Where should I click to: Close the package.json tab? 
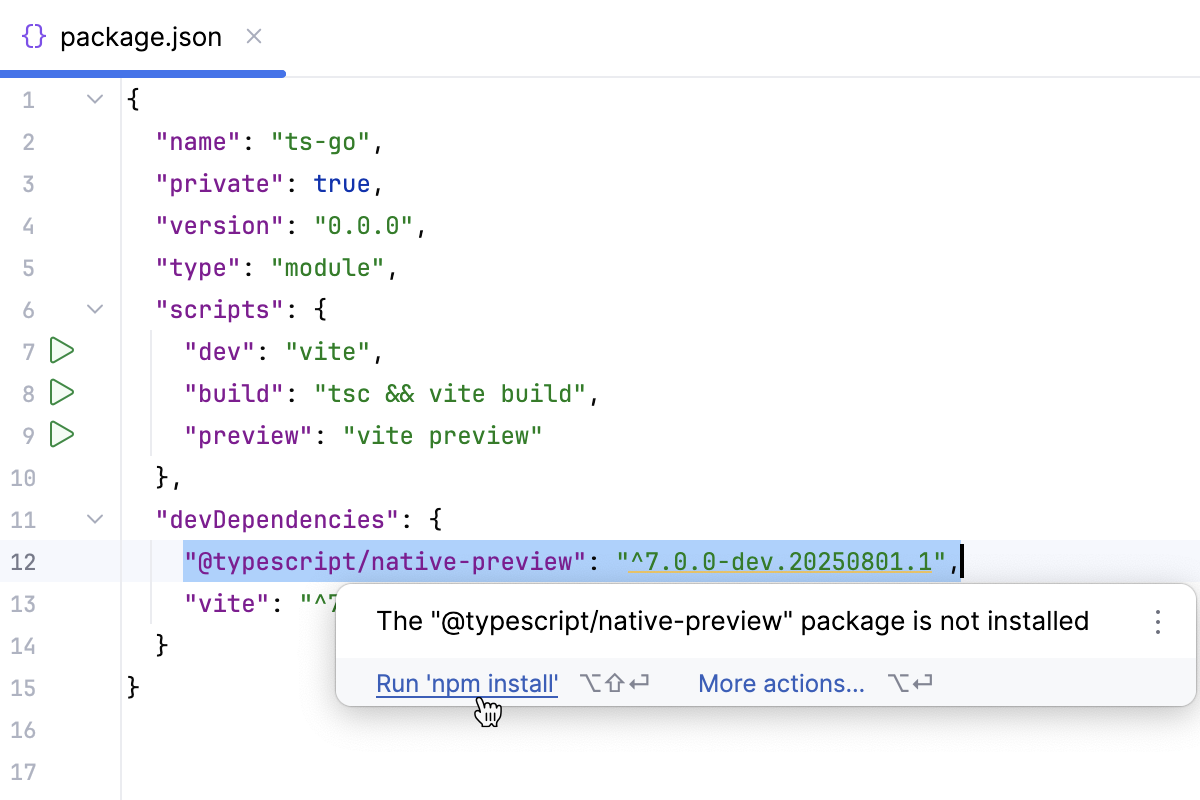click(253, 36)
